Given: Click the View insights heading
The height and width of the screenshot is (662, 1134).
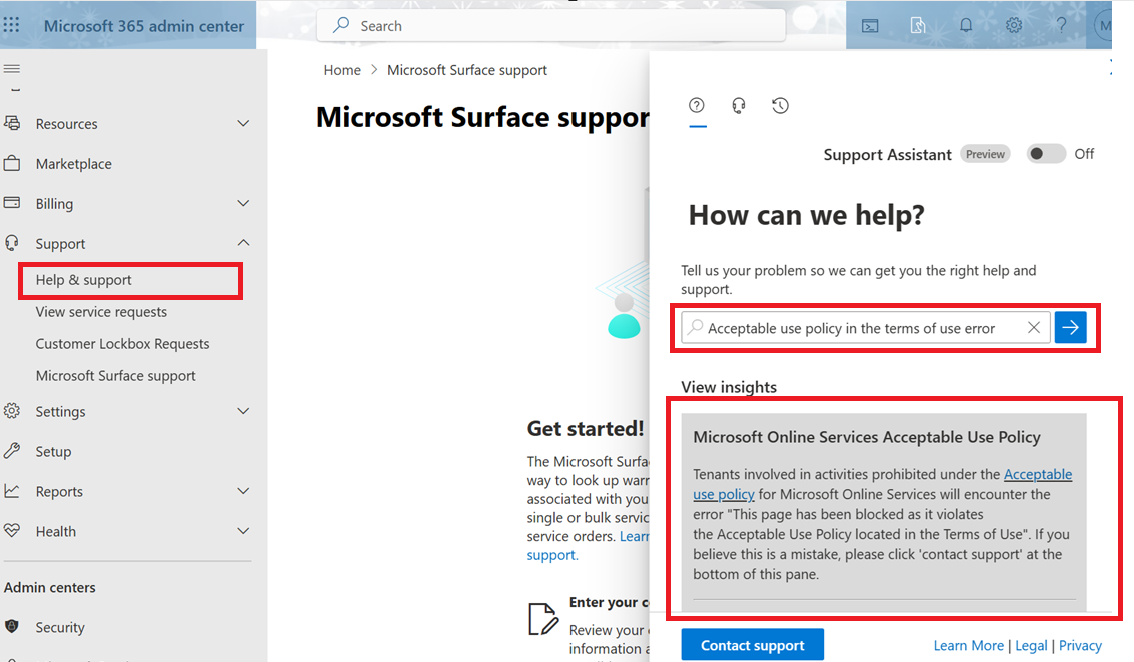Looking at the screenshot, I should [x=729, y=387].
